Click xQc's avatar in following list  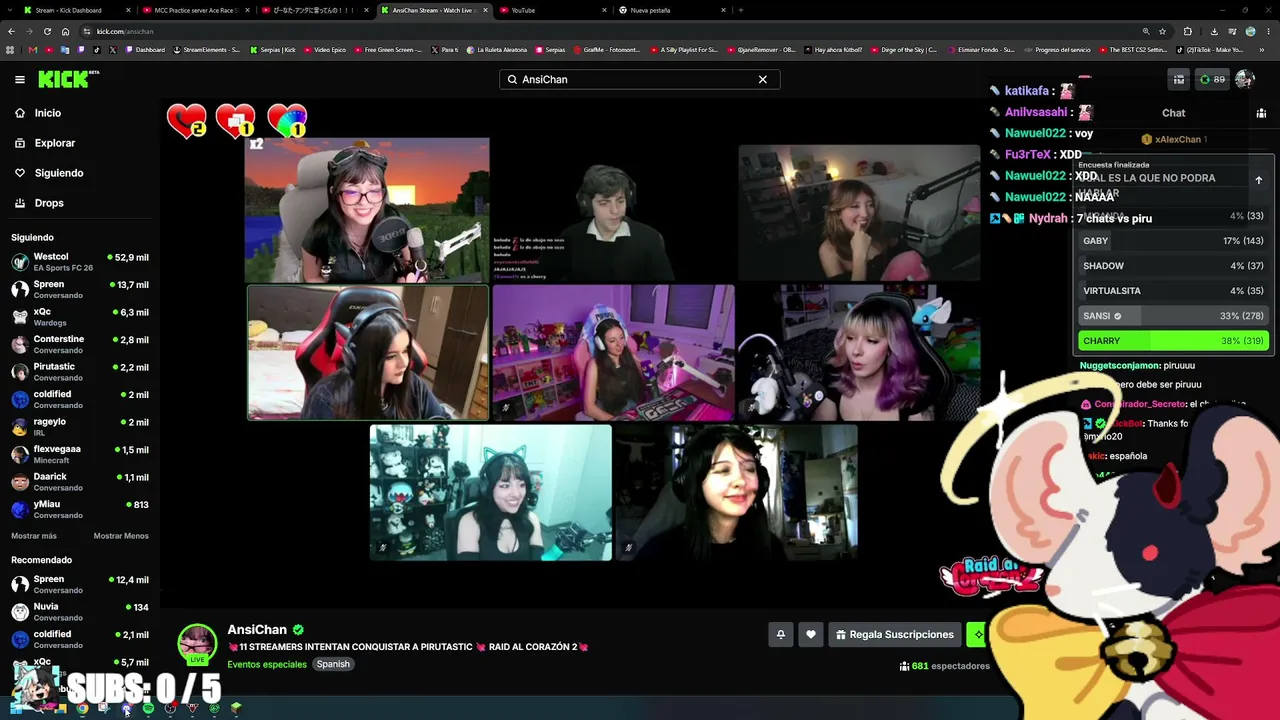20,317
